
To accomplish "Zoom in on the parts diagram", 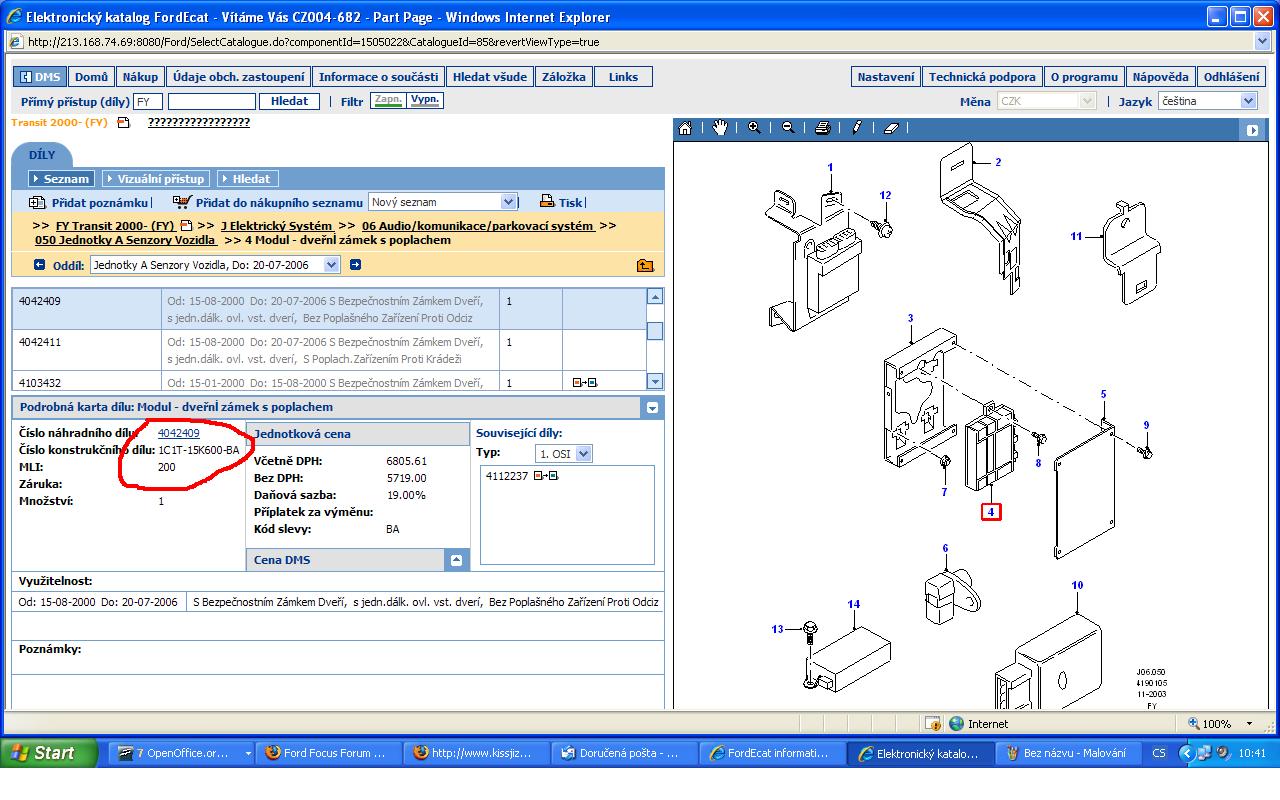I will tap(754, 128).
